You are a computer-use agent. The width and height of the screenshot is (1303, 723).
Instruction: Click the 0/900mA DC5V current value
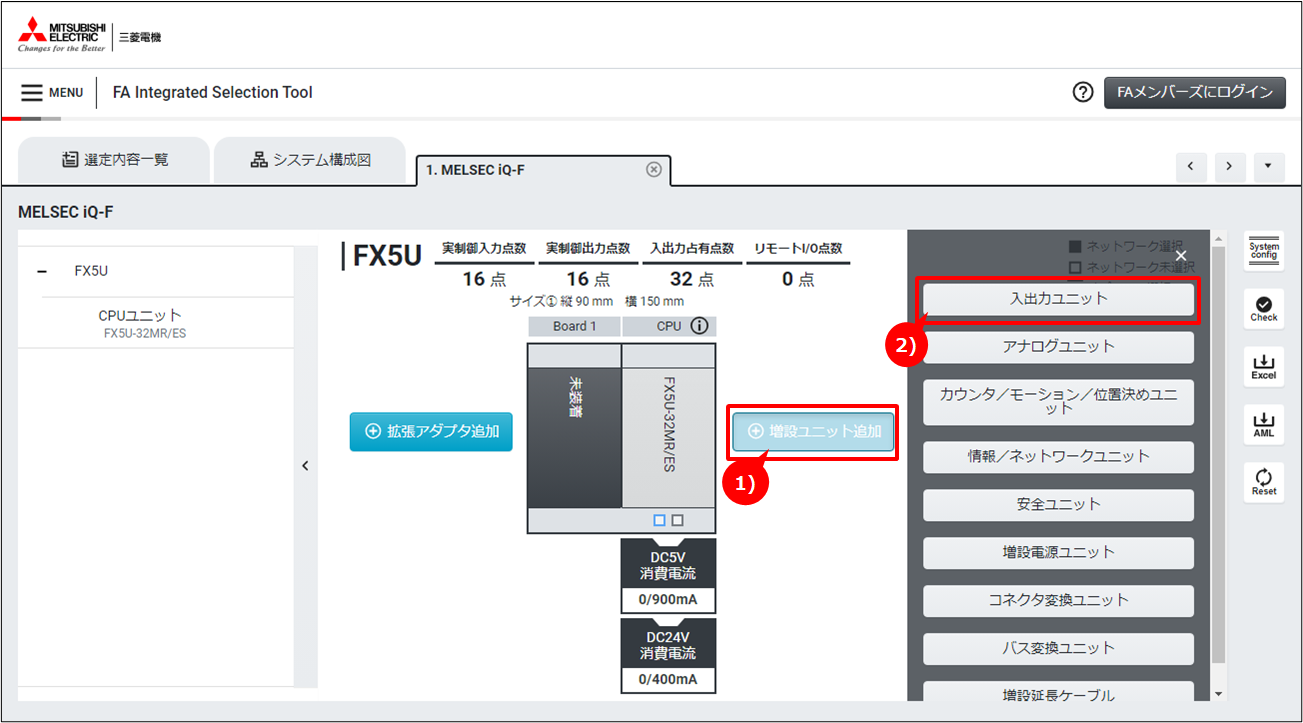[x=668, y=601]
